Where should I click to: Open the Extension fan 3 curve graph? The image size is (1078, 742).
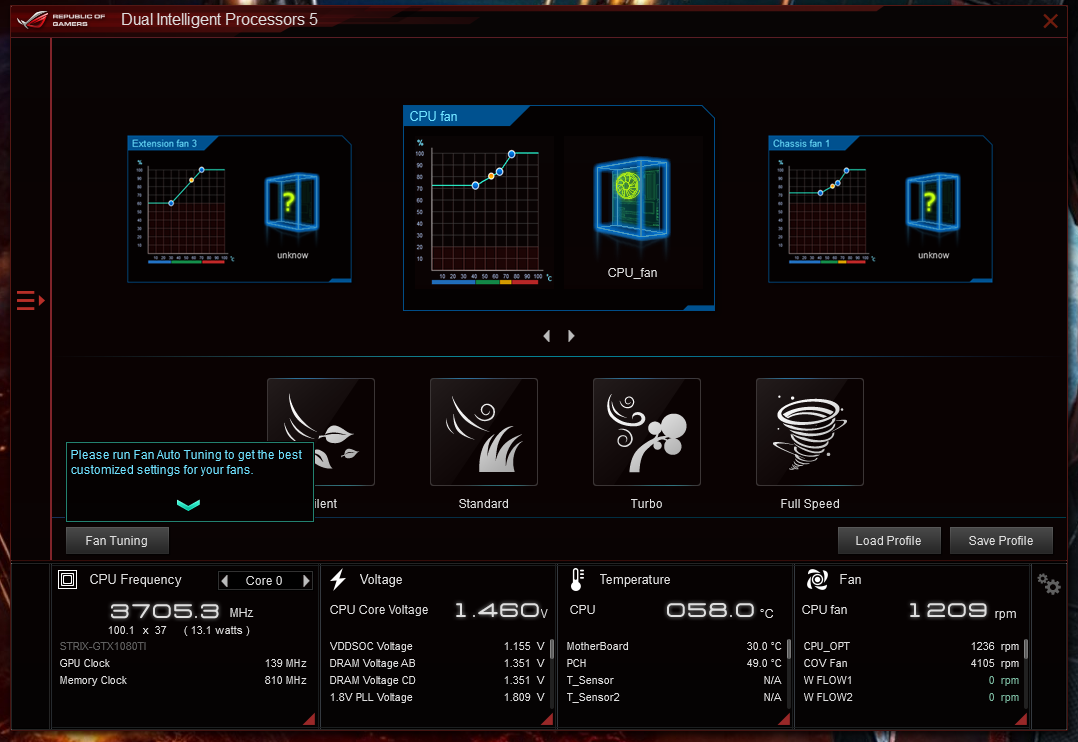pos(184,210)
